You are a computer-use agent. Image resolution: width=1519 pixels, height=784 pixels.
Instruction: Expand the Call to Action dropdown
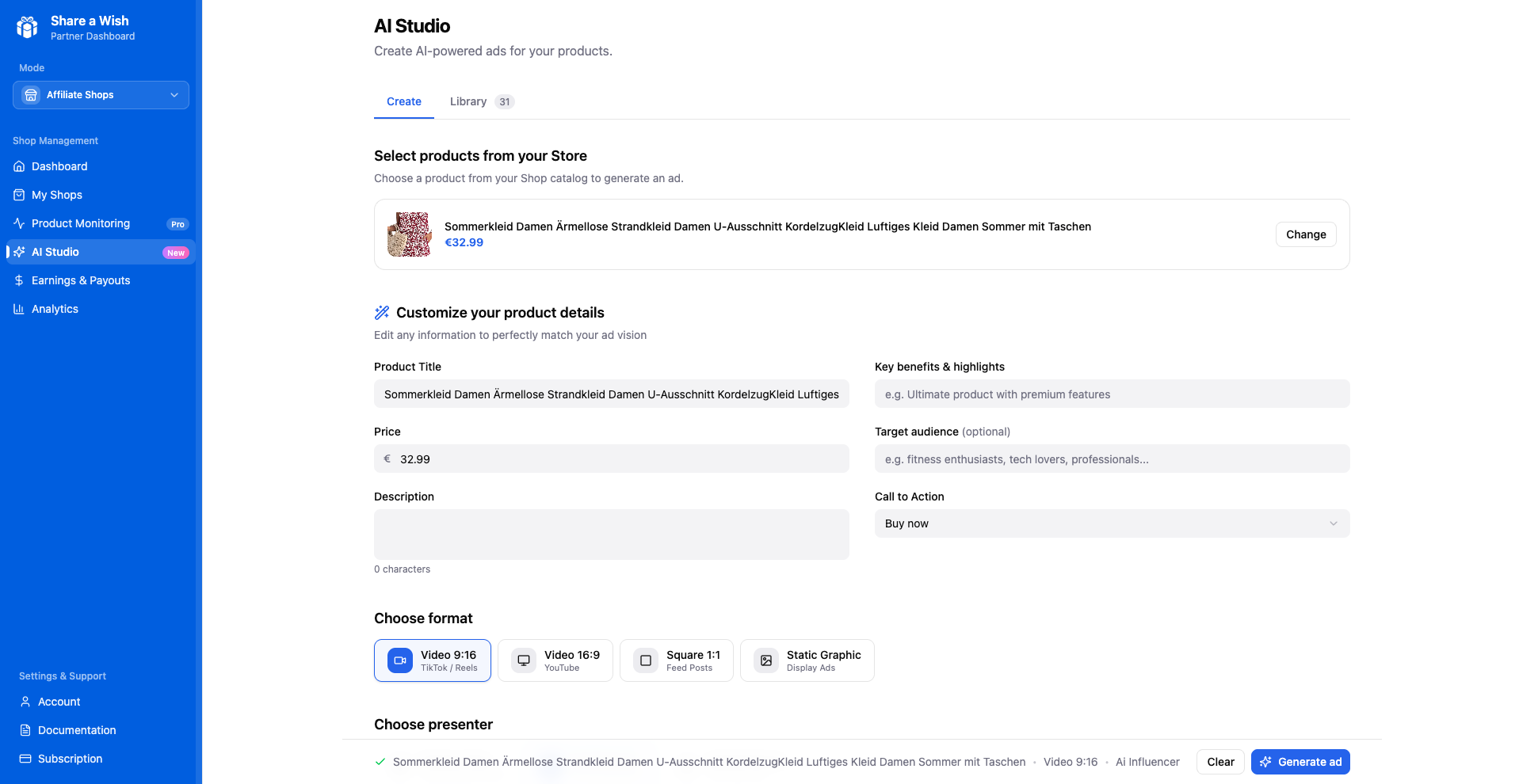tap(1112, 523)
